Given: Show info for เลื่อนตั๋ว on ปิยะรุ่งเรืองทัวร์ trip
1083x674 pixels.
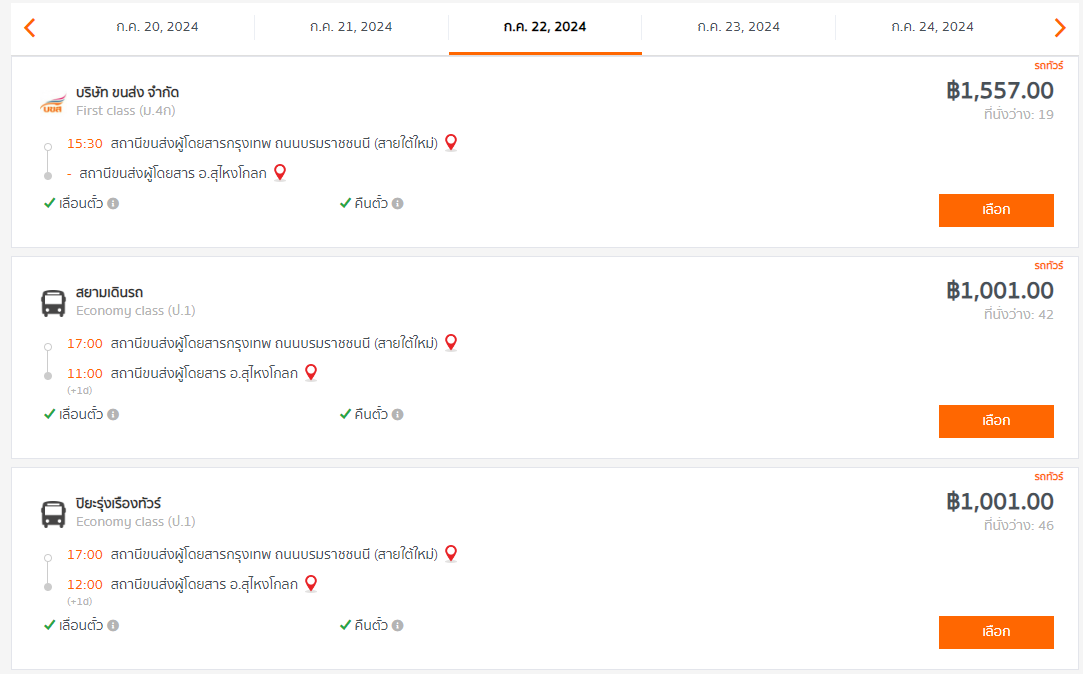Looking at the screenshot, I should [113, 625].
